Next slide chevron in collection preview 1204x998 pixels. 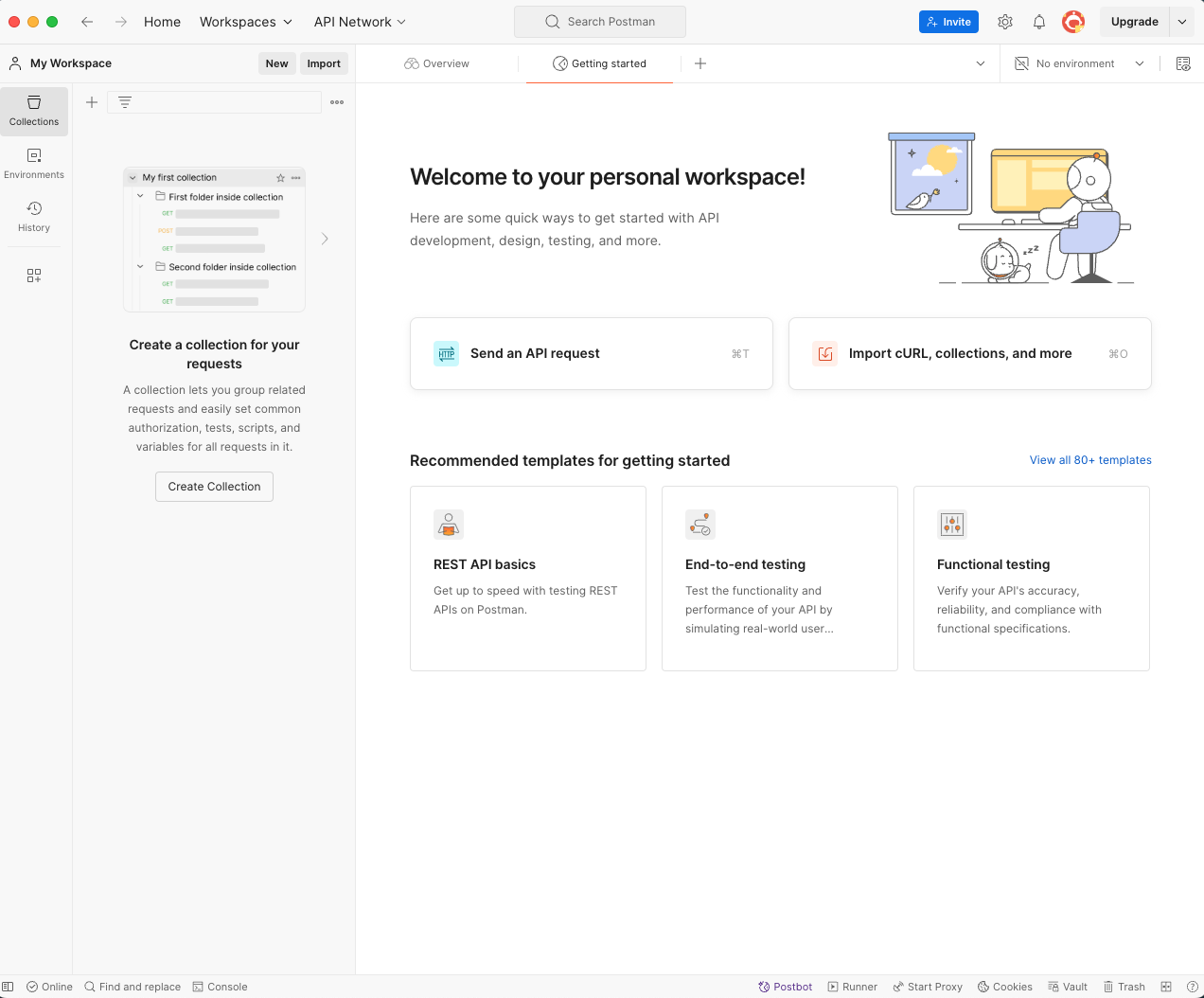tap(325, 239)
